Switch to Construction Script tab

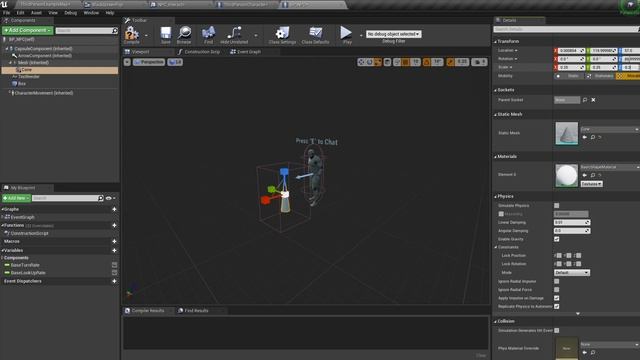tap(199, 52)
